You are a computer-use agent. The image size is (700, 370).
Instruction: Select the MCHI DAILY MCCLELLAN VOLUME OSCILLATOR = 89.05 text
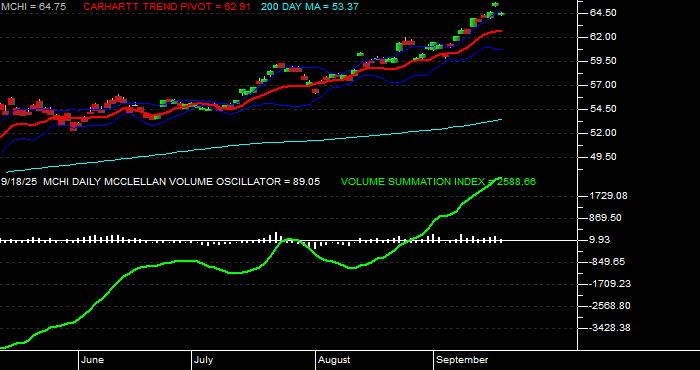[182, 182]
